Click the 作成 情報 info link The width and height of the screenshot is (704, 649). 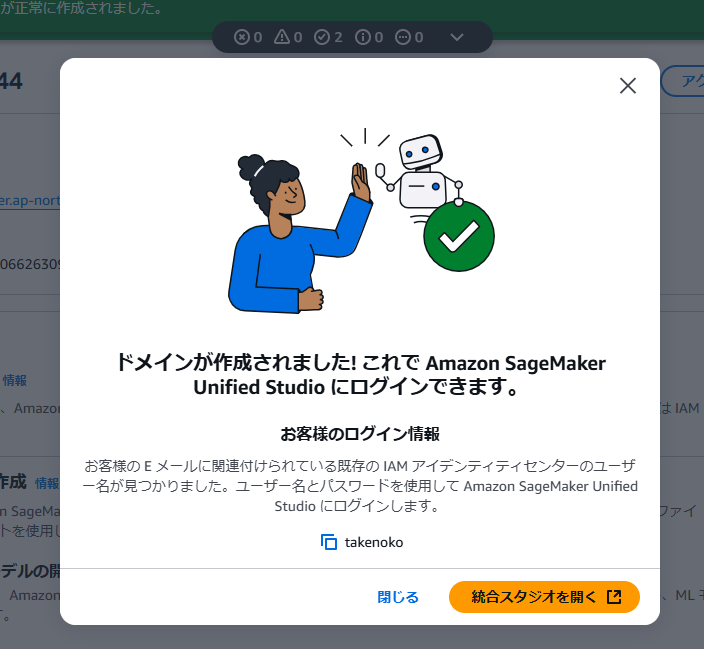pyautogui.click(x=47, y=483)
